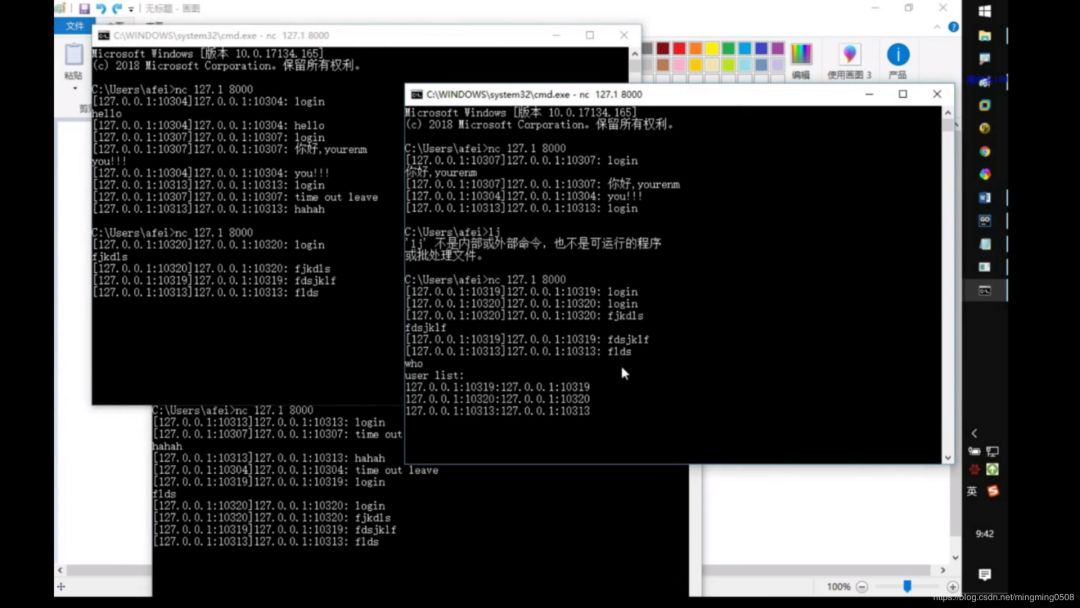Click the 'hello' typed line in back cmd window
1080x608 pixels.
click(107, 114)
